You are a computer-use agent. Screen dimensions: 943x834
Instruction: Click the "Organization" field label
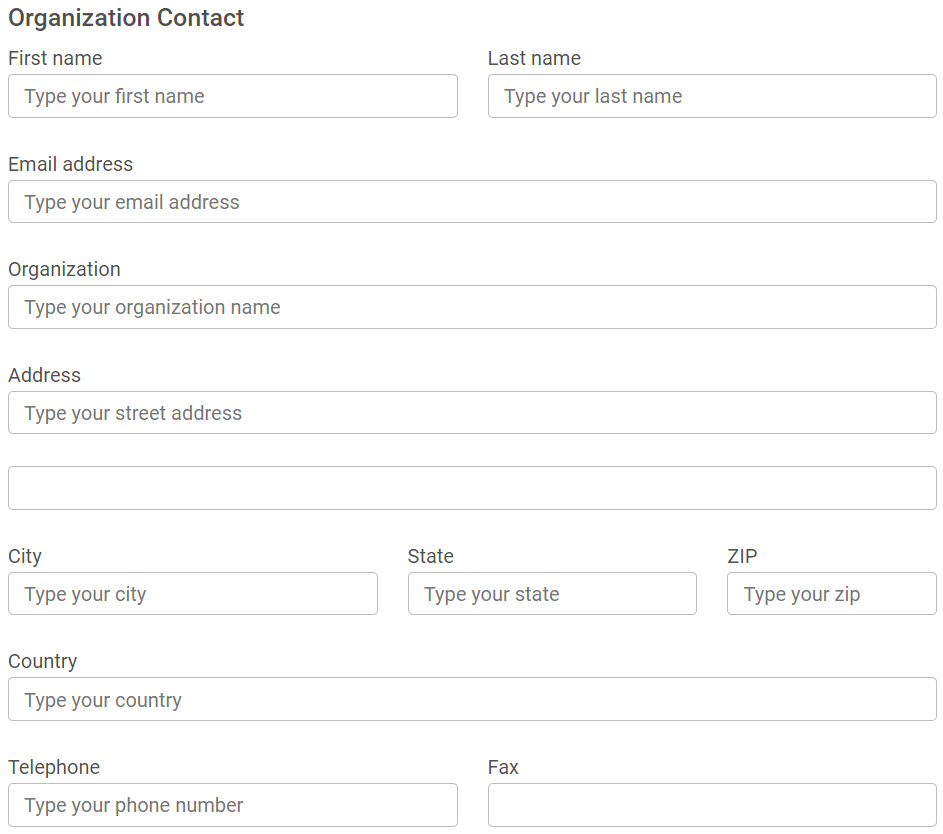(64, 269)
